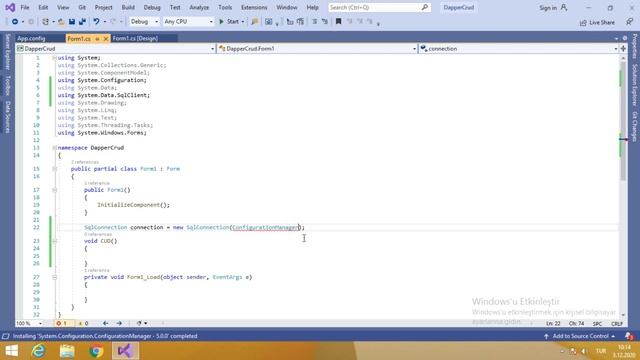Click the Decrease Indent toolbar icon
The width and height of the screenshot is (640, 360).
(290, 22)
